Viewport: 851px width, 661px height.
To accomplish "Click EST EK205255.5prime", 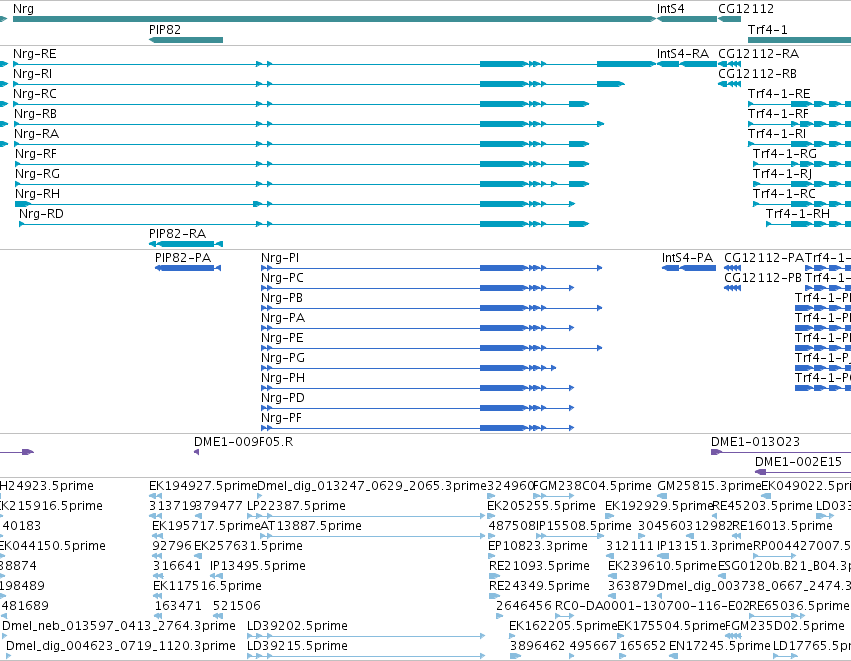I will coord(541,506).
